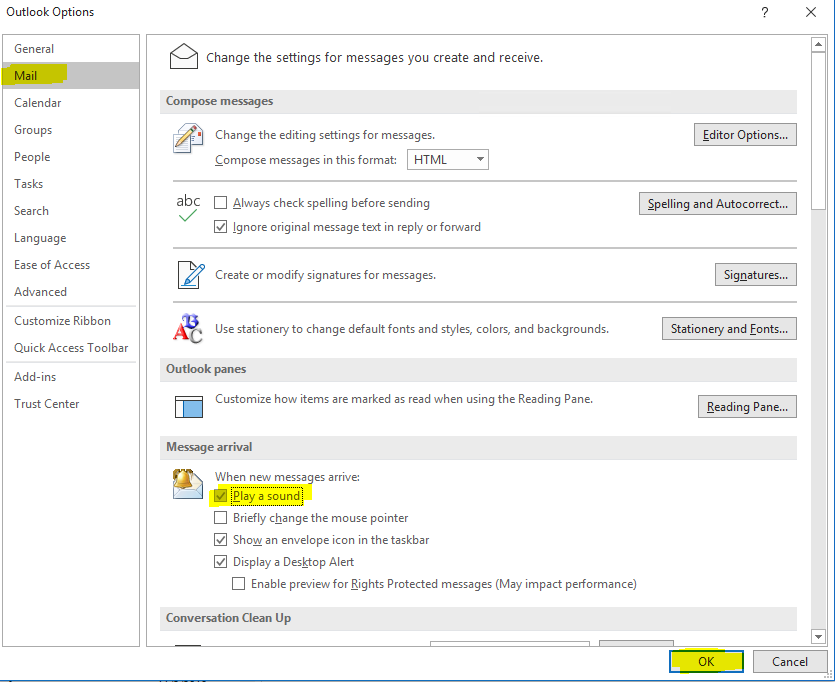Click the pencil-and-paper editing settings icon

[188, 138]
